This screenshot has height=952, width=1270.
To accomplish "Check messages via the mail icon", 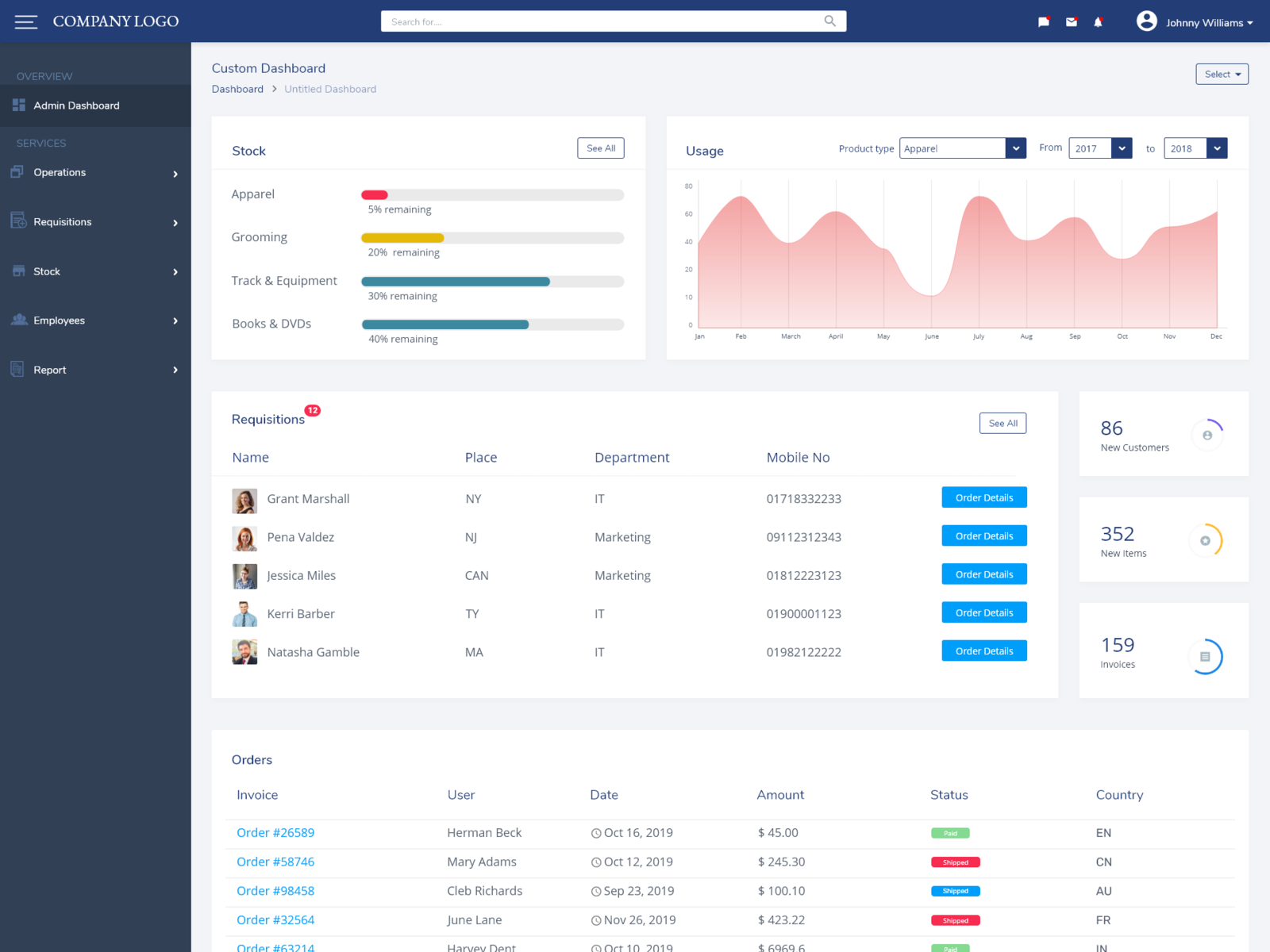I will tap(1072, 21).
